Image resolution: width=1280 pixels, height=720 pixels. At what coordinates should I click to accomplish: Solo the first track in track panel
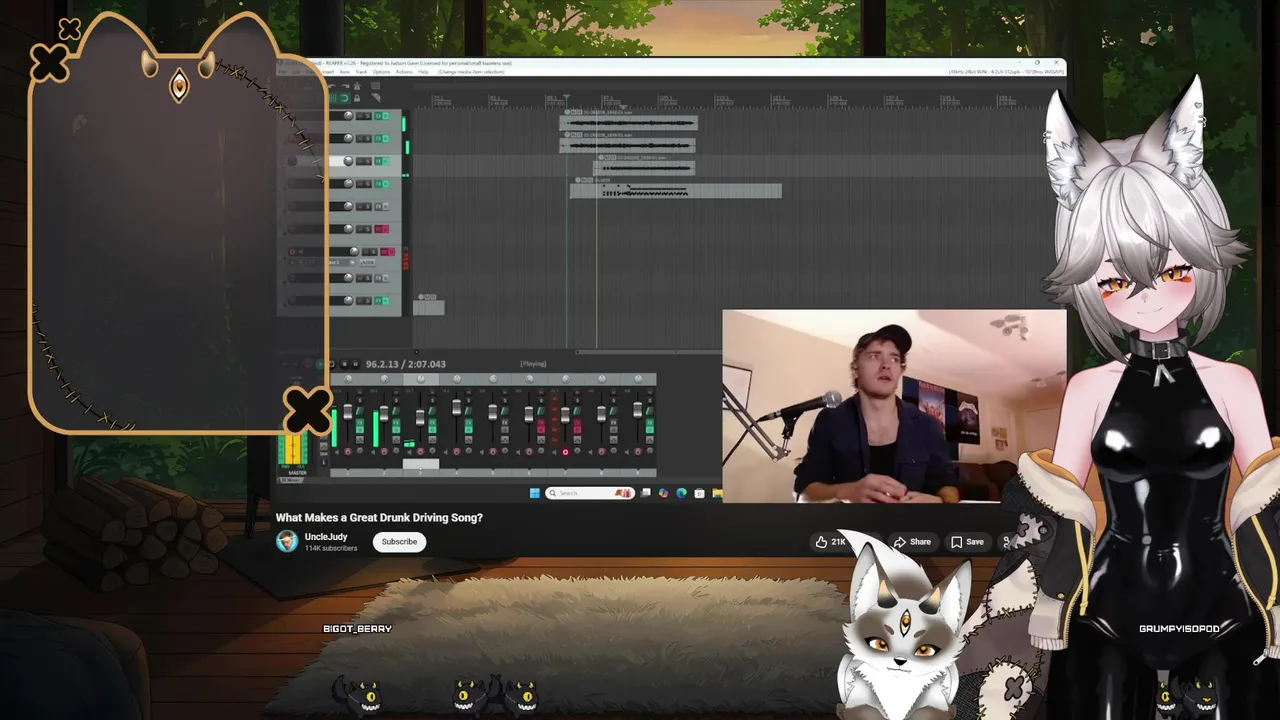(368, 116)
